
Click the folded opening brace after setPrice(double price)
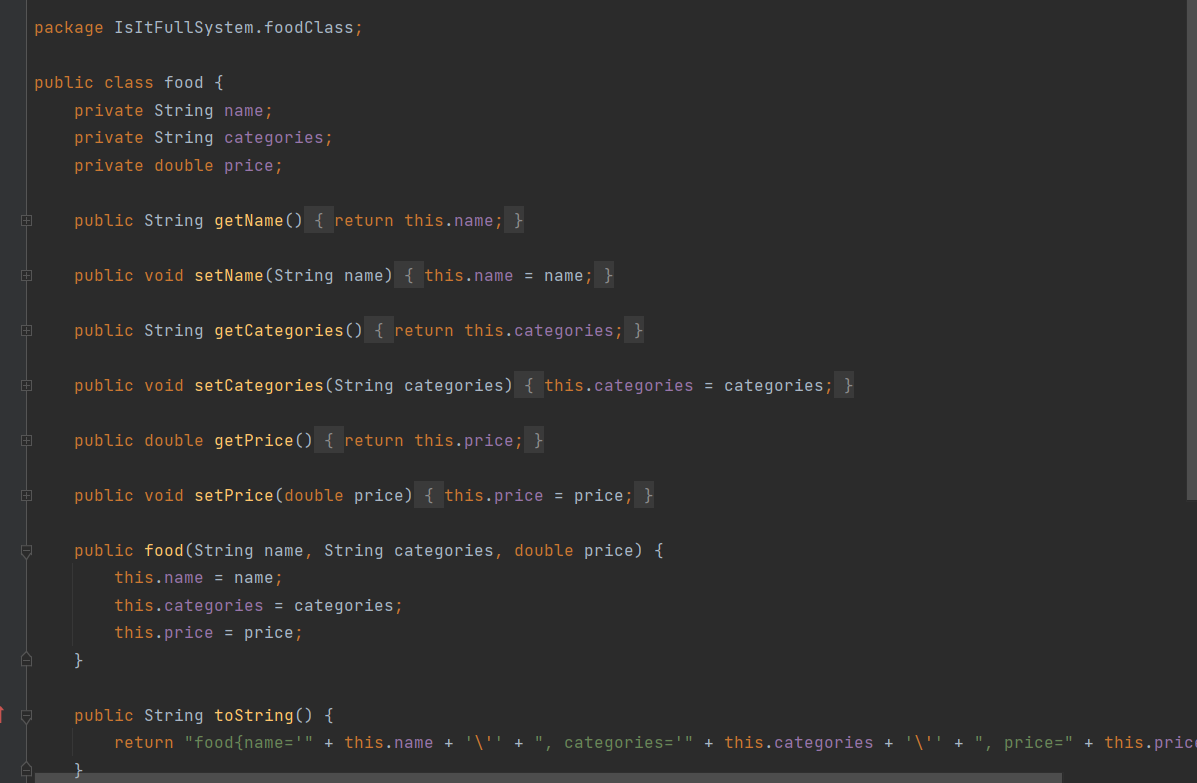pyautogui.click(x=429, y=495)
